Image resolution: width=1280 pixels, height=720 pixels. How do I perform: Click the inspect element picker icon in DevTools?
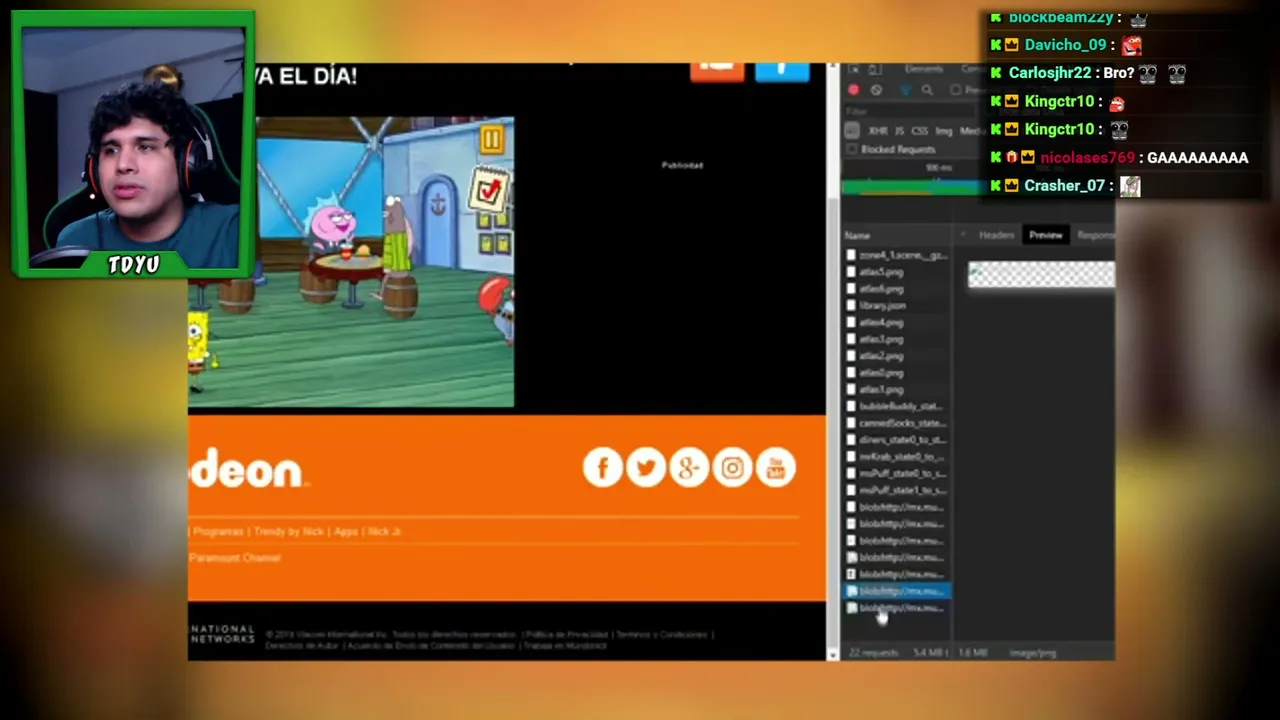pyautogui.click(x=853, y=69)
